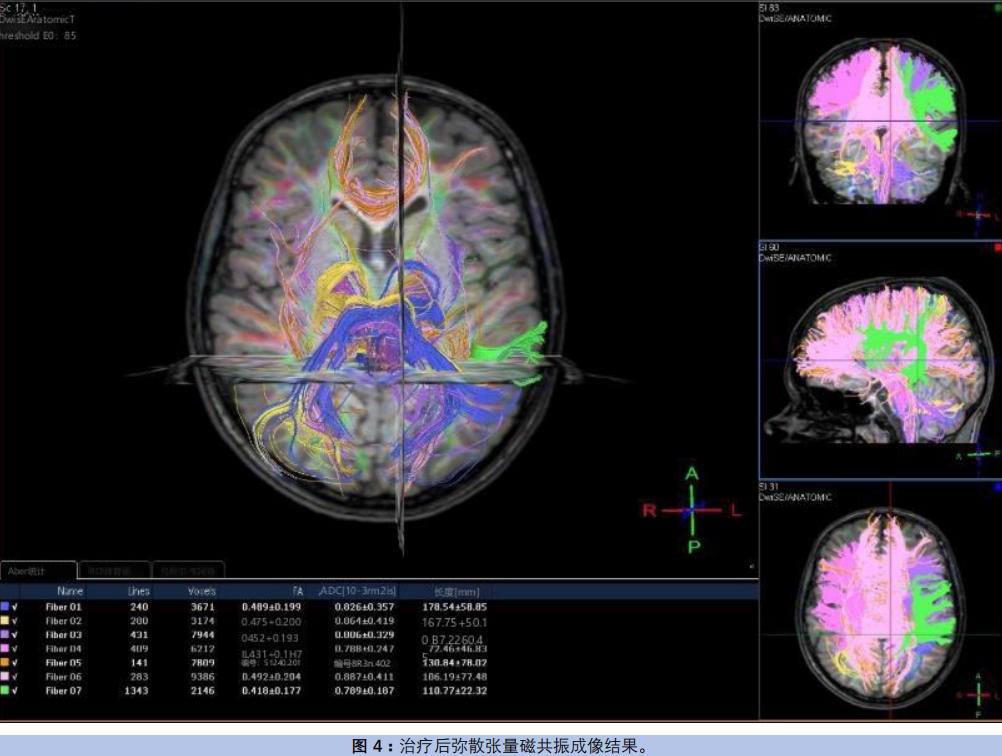Click the large A/P/R/L orientation compass

[692, 510]
